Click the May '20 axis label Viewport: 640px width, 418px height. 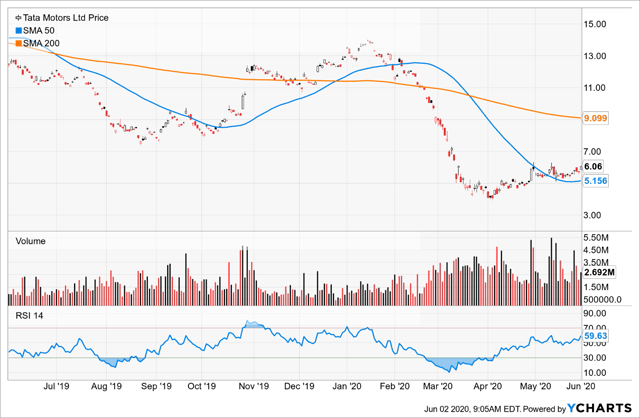[535, 386]
